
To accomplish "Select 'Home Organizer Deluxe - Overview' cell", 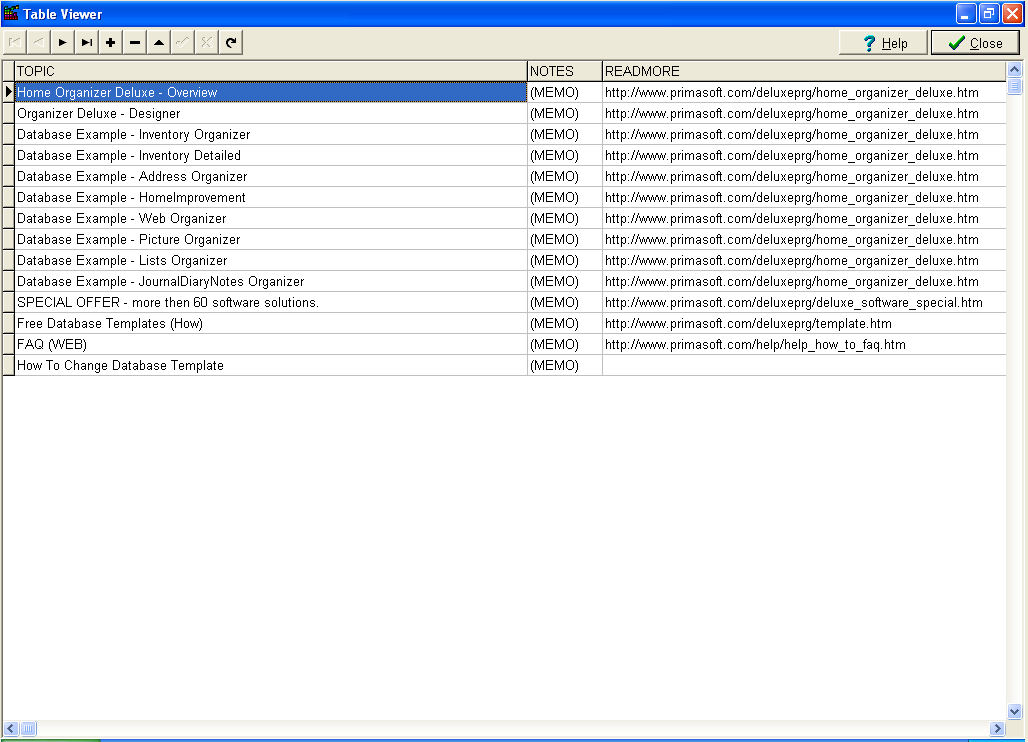I will (271, 92).
